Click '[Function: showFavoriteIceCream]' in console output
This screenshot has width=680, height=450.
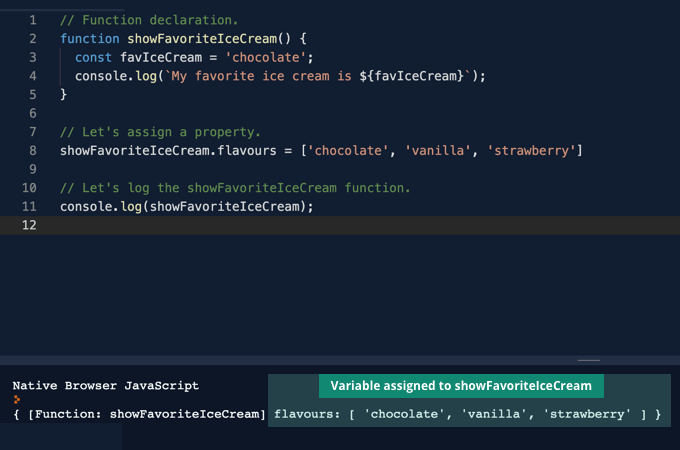click(x=147, y=414)
